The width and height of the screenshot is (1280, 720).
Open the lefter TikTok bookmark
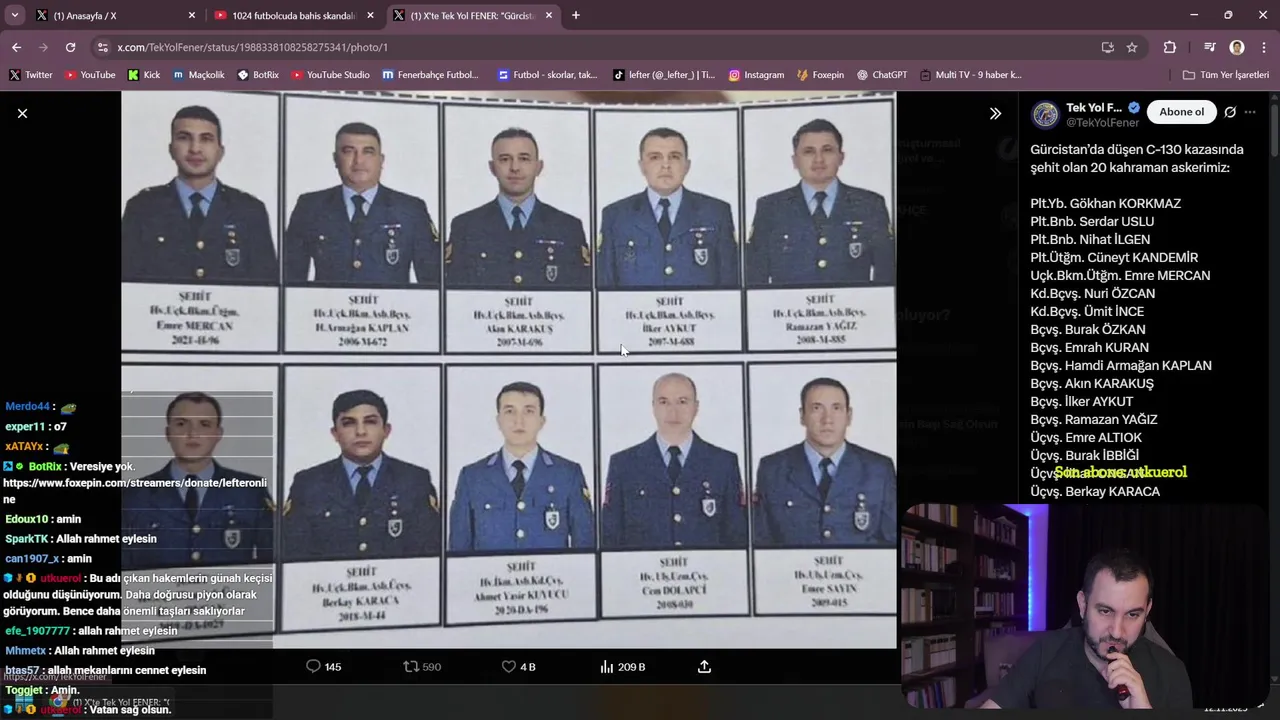(664, 74)
